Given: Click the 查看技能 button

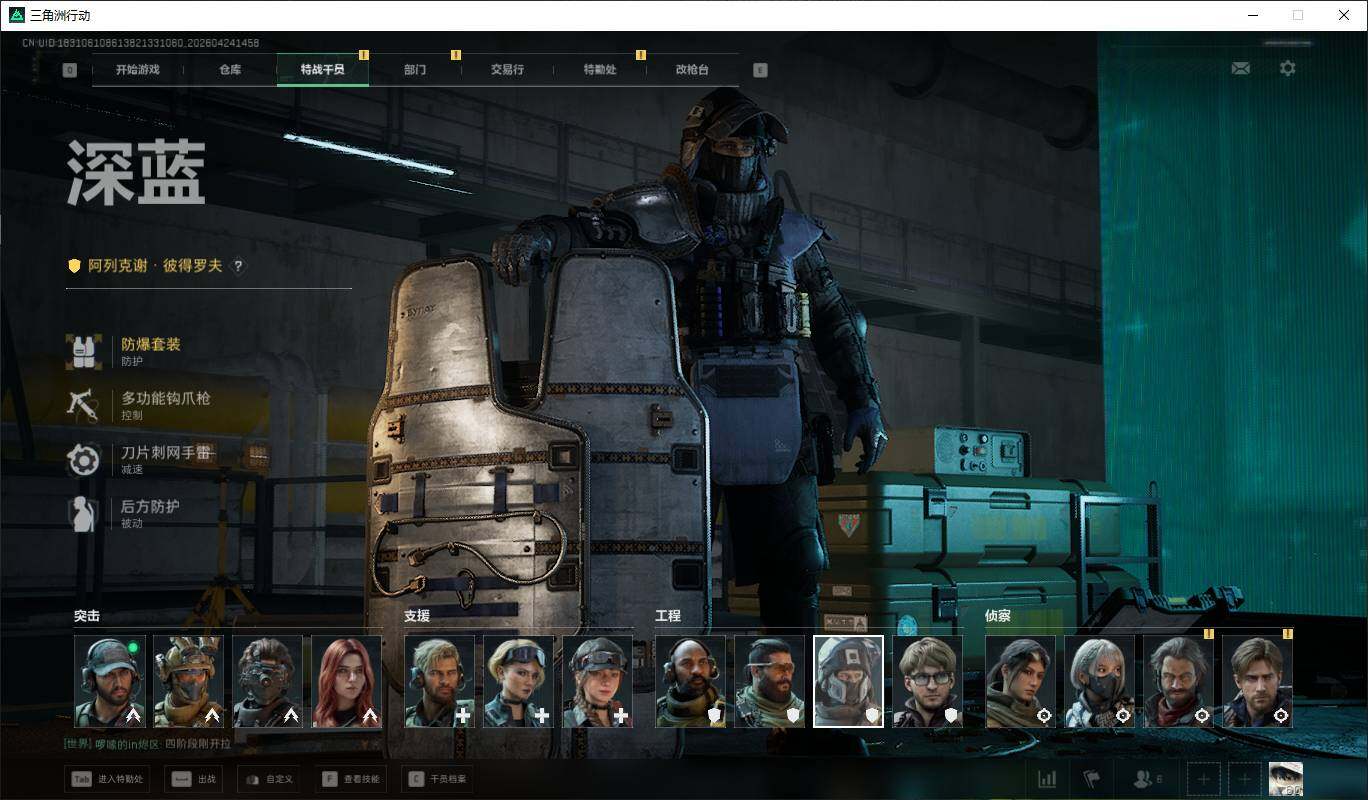Looking at the screenshot, I should point(351,779).
